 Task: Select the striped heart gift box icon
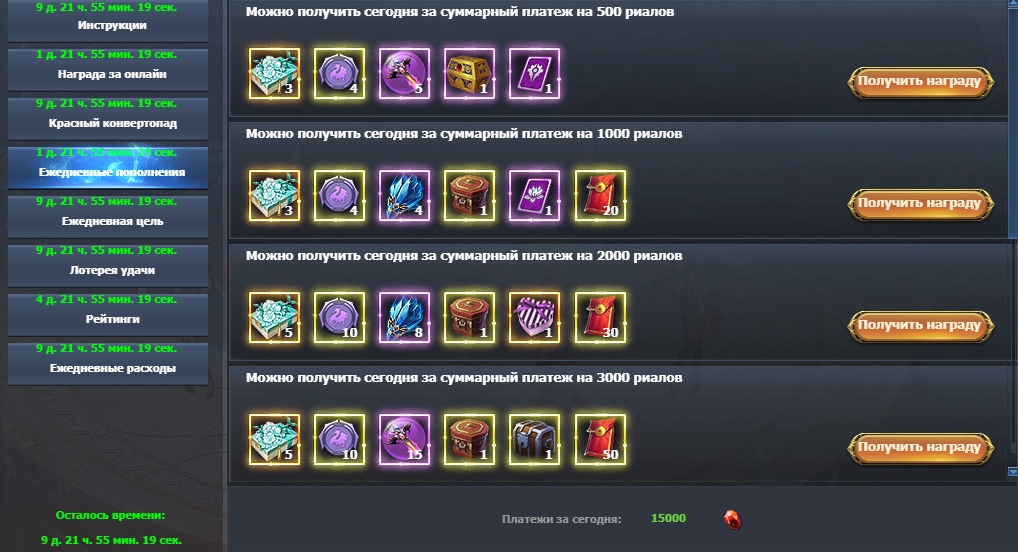tap(534, 318)
